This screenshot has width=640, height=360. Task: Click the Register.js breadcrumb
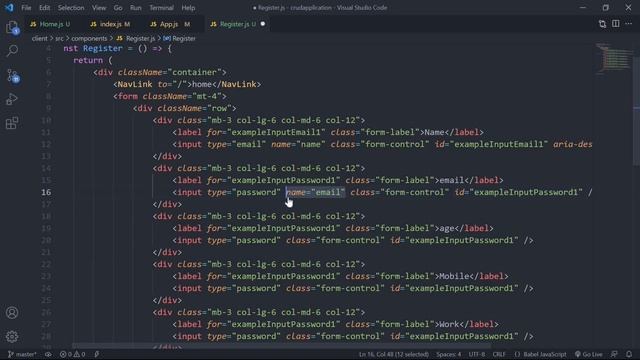pos(136,38)
